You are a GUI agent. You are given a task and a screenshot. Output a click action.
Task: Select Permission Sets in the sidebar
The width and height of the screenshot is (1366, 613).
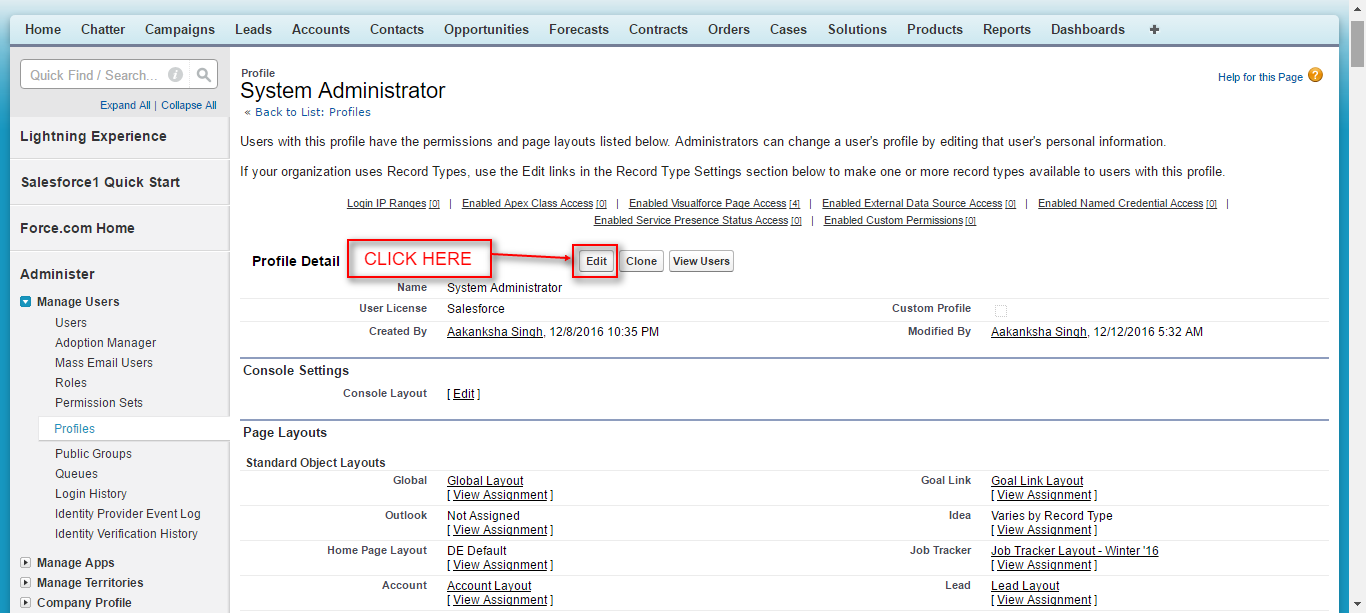point(99,403)
